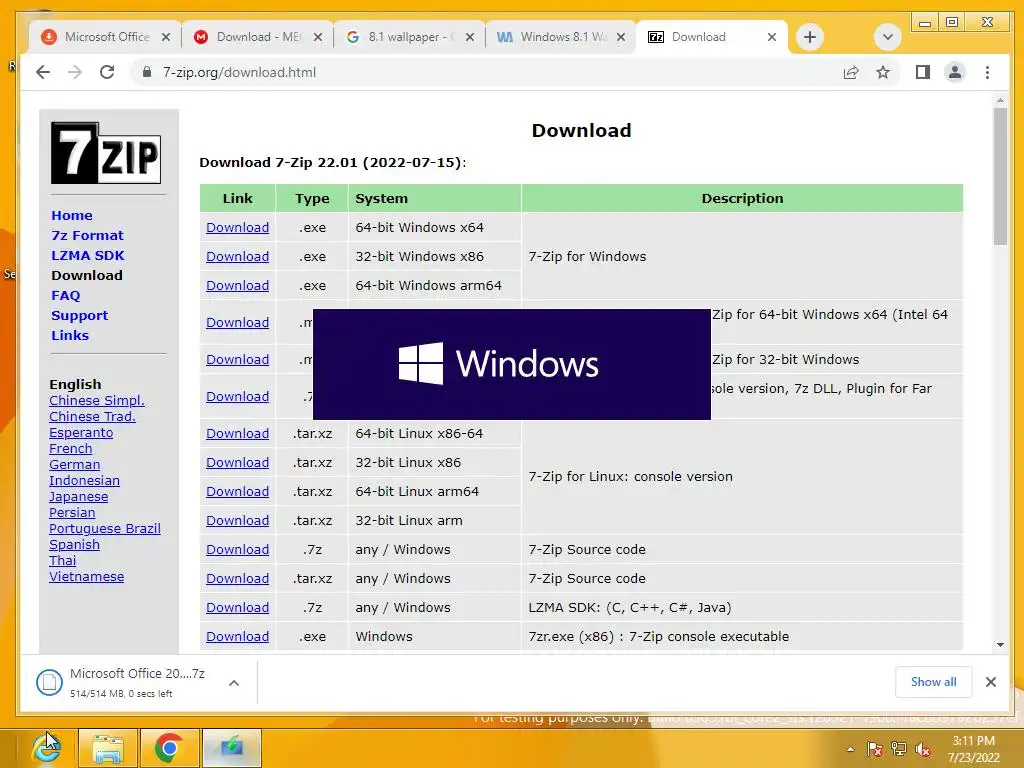The height and width of the screenshot is (768, 1024).
Task: Download 7zr.exe console executable
Action: [x=238, y=637]
